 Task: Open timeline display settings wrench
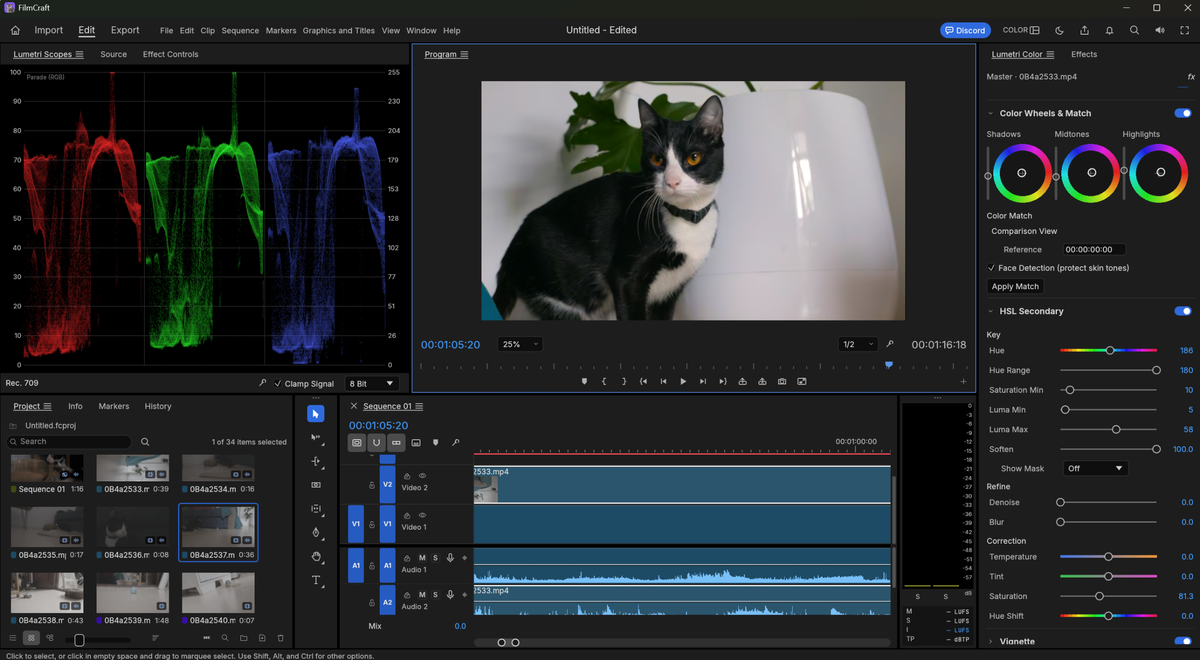(x=456, y=442)
